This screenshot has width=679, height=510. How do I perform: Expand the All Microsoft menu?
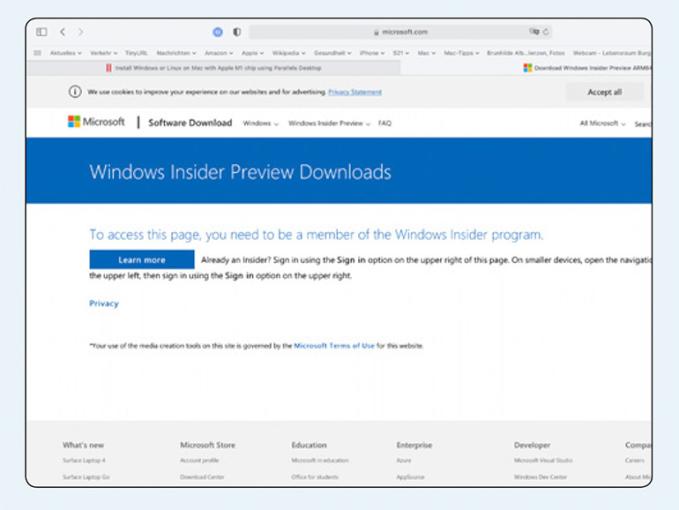coord(602,123)
